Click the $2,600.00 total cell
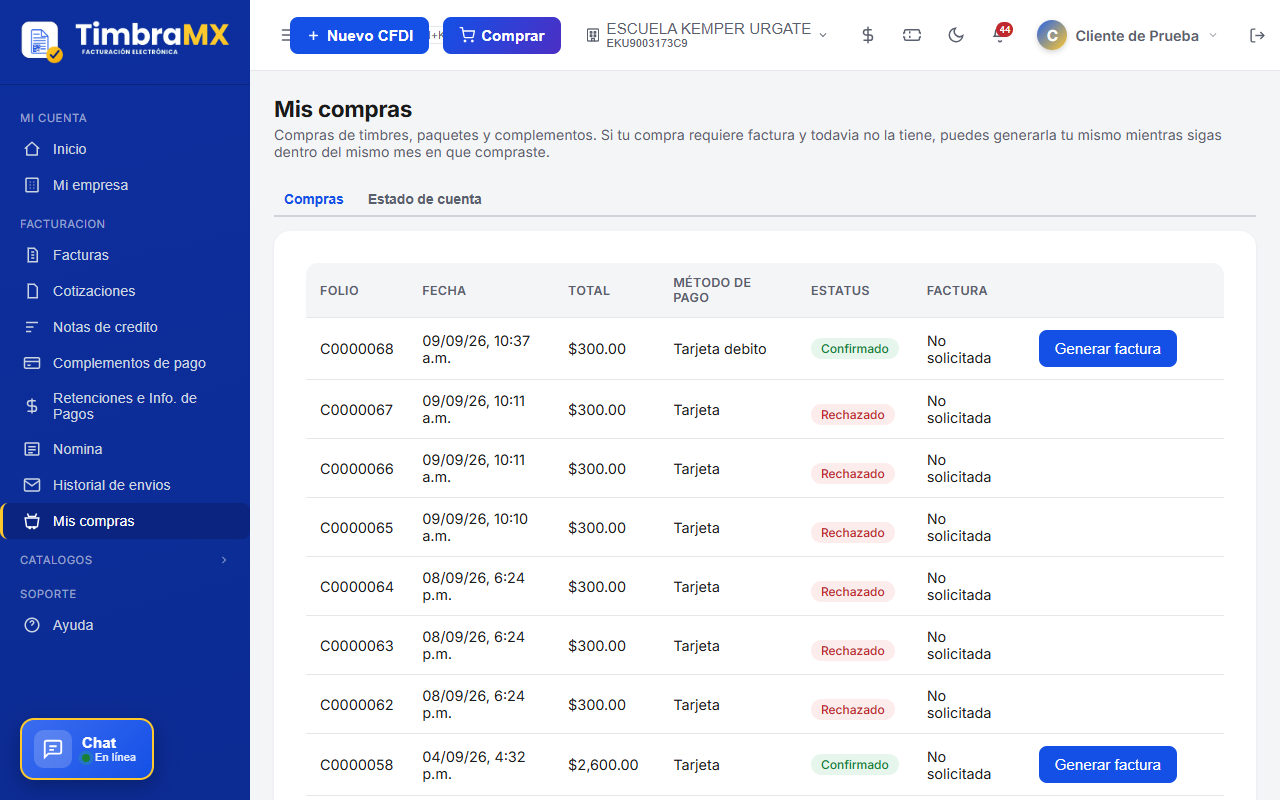 coord(603,765)
